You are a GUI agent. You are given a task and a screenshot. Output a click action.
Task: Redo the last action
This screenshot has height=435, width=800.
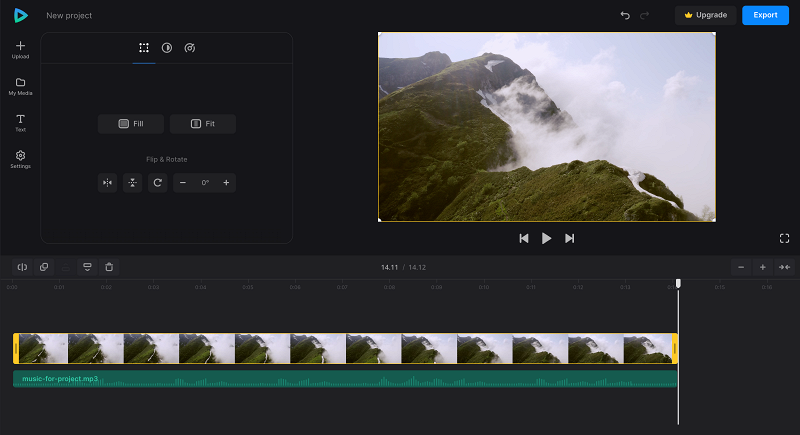644,15
